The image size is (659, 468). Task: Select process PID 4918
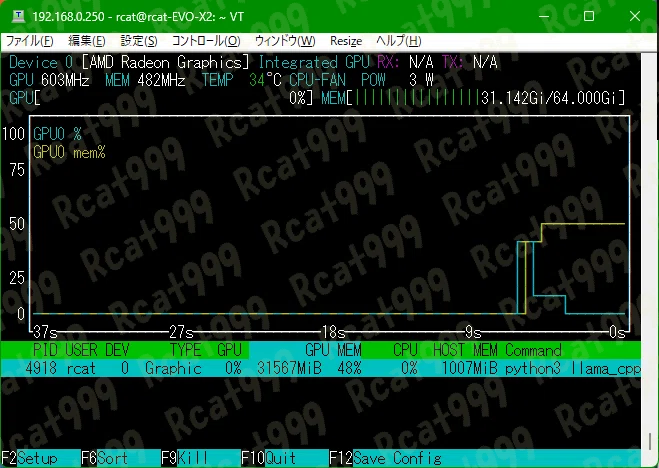(x=321, y=368)
